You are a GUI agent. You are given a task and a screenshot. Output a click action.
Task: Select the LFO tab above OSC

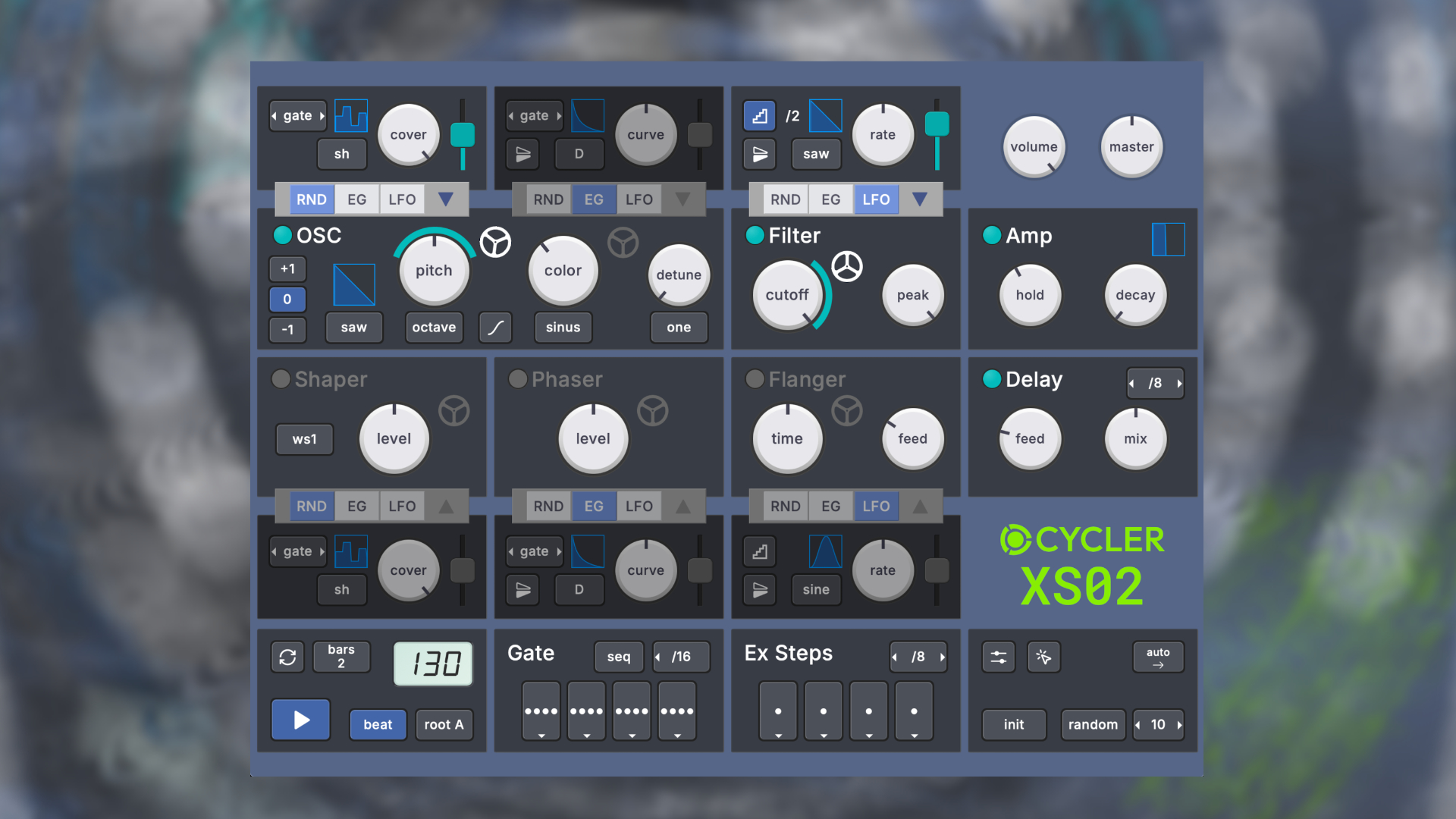(402, 199)
